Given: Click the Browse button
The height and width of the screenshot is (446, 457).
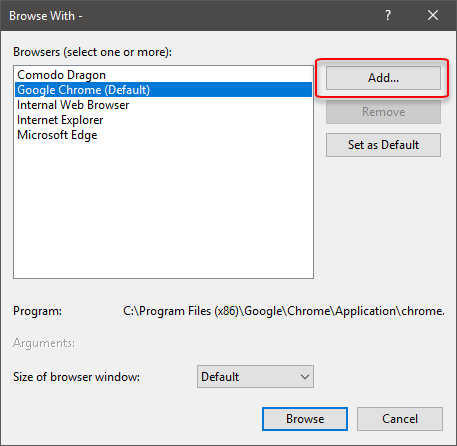Looking at the screenshot, I should coord(305,419).
